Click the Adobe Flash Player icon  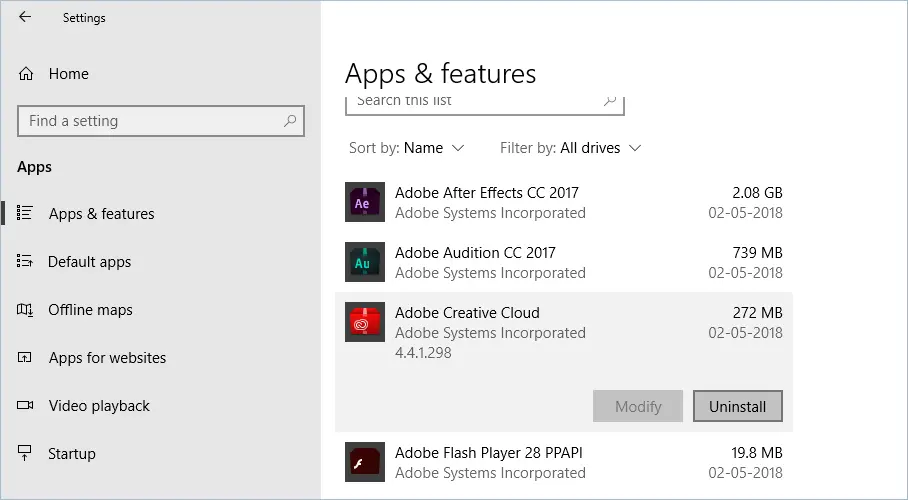click(364, 462)
